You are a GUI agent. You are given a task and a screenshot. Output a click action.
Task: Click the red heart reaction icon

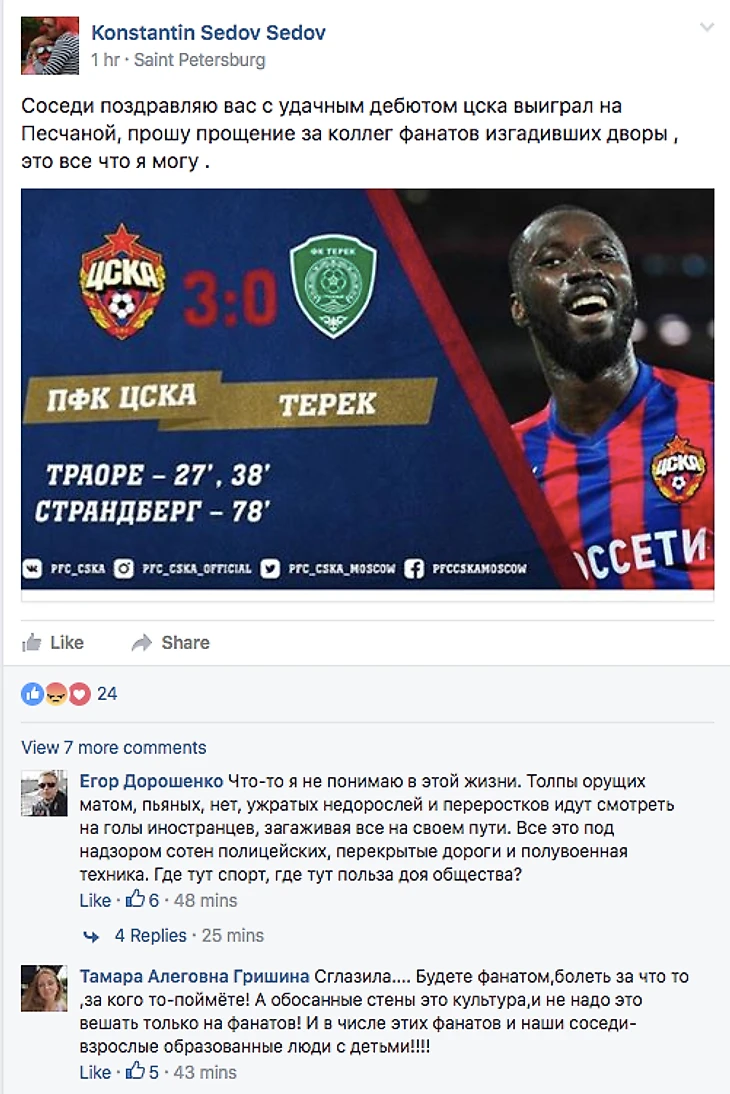coord(80,694)
